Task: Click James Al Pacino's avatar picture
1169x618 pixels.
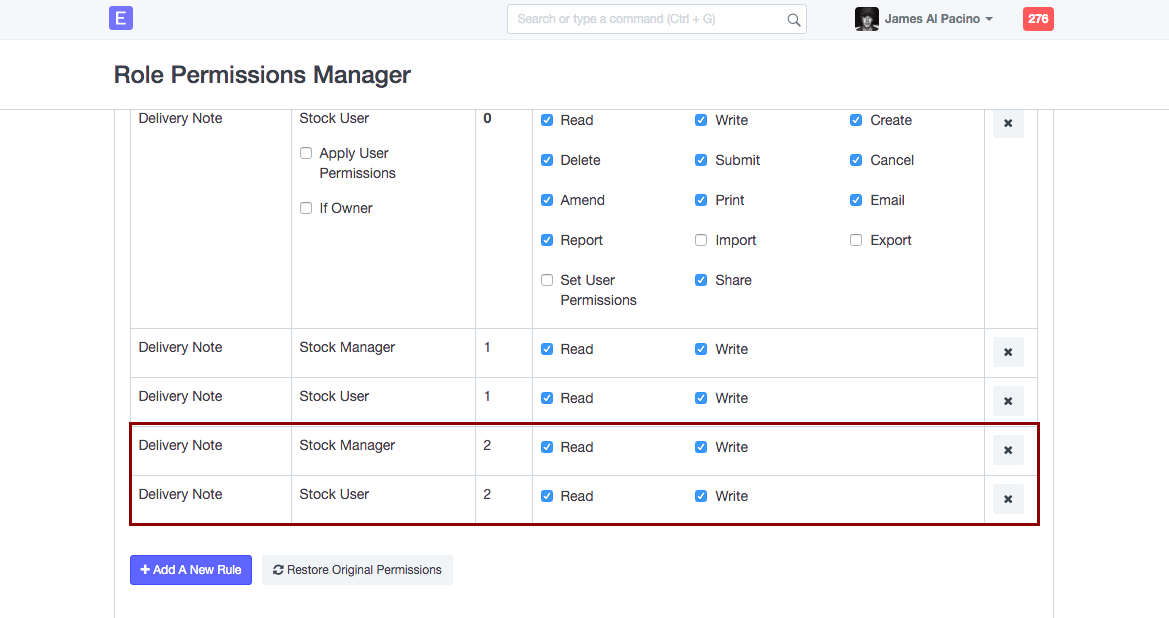Action: pos(866,19)
